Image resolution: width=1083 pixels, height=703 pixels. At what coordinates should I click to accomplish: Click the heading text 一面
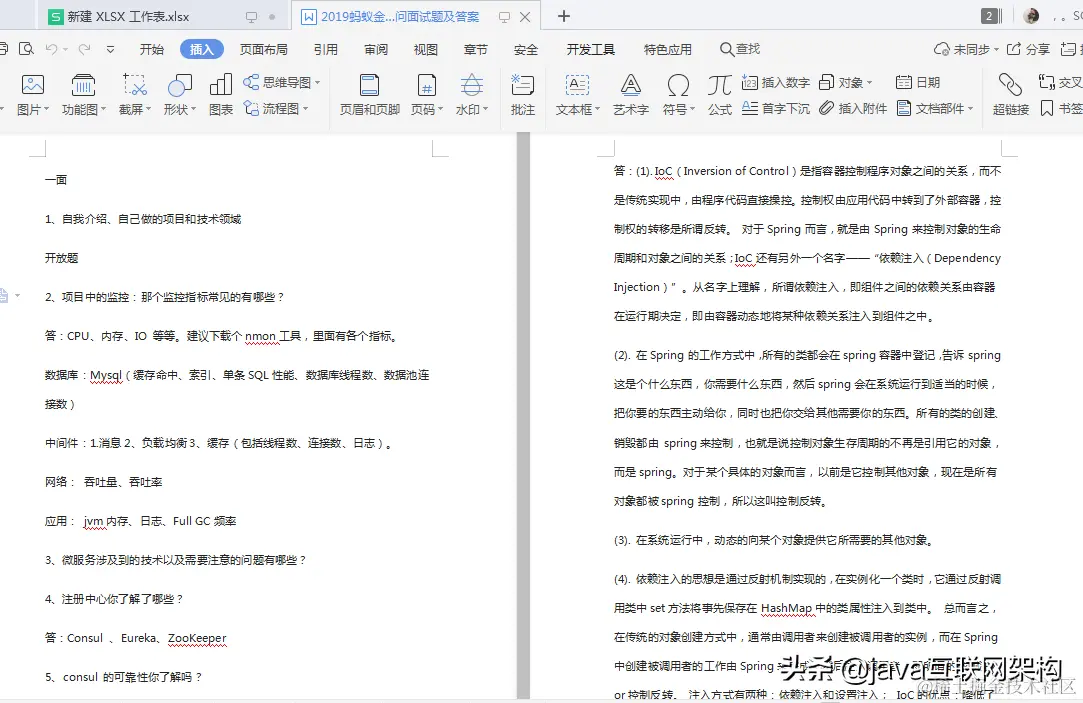coord(56,180)
